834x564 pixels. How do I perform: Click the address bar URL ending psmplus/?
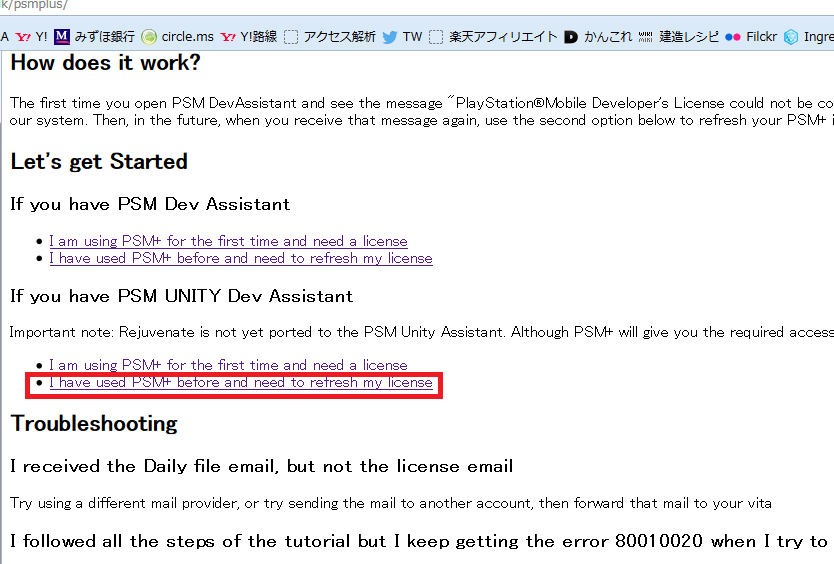(34, 5)
